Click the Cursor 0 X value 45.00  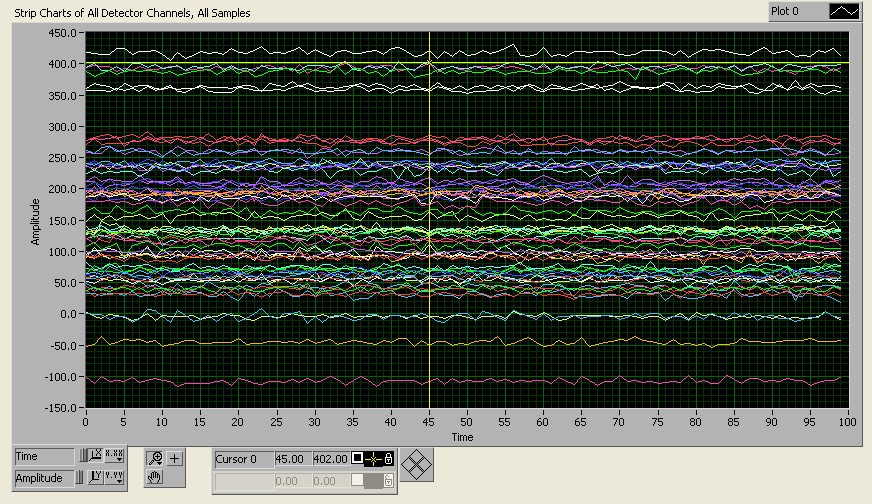click(292, 459)
